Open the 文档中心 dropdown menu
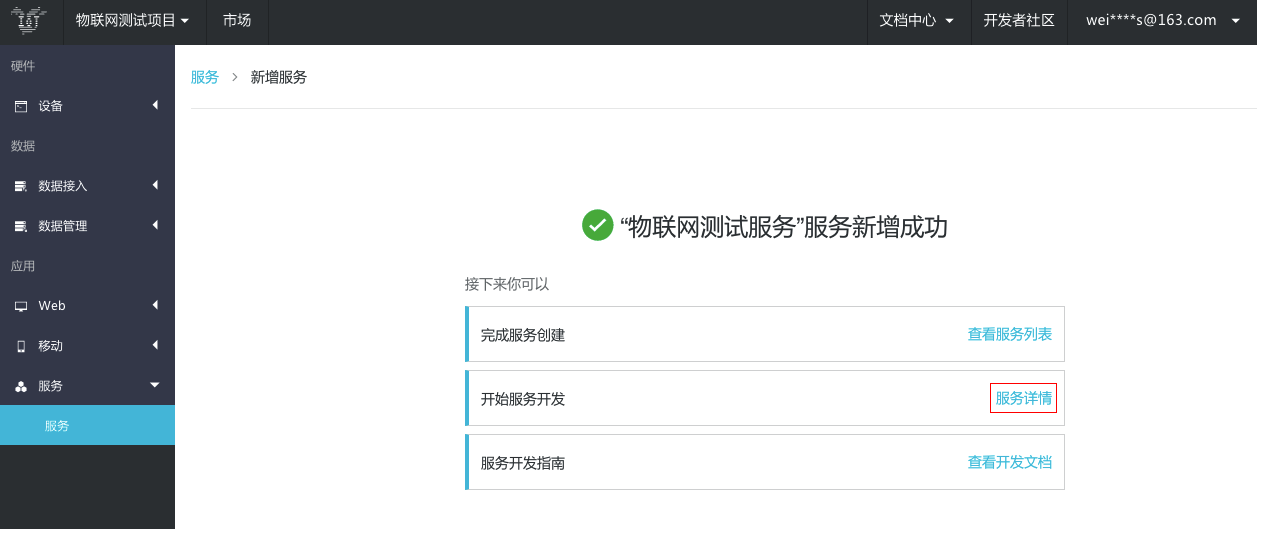This screenshot has width=1280, height=550. 917,20
